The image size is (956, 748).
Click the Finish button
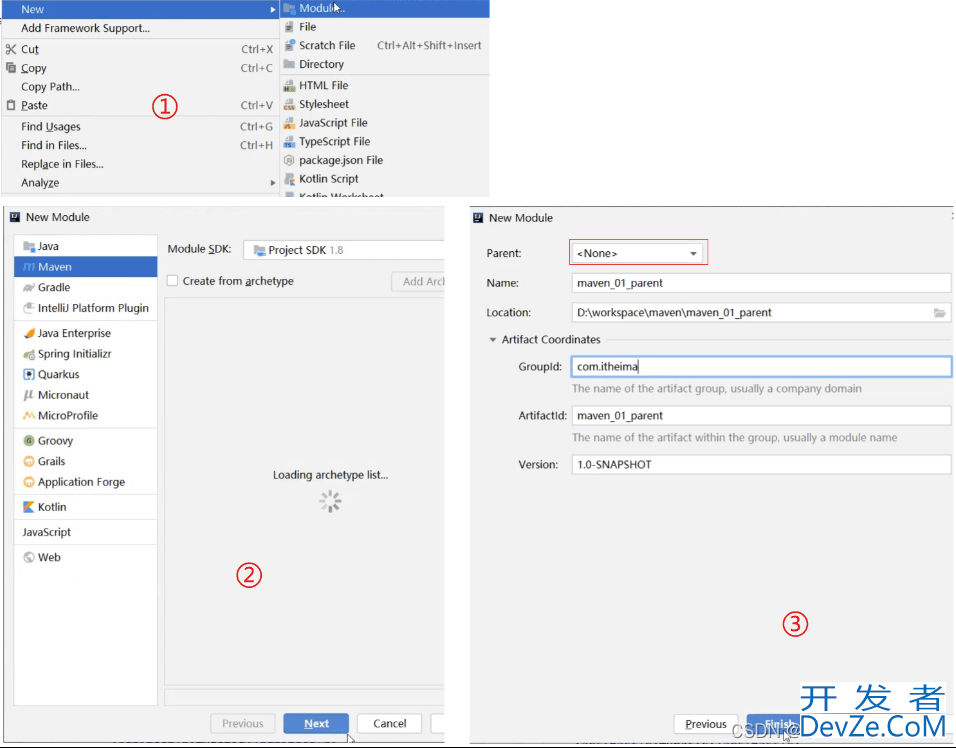[x=779, y=724]
